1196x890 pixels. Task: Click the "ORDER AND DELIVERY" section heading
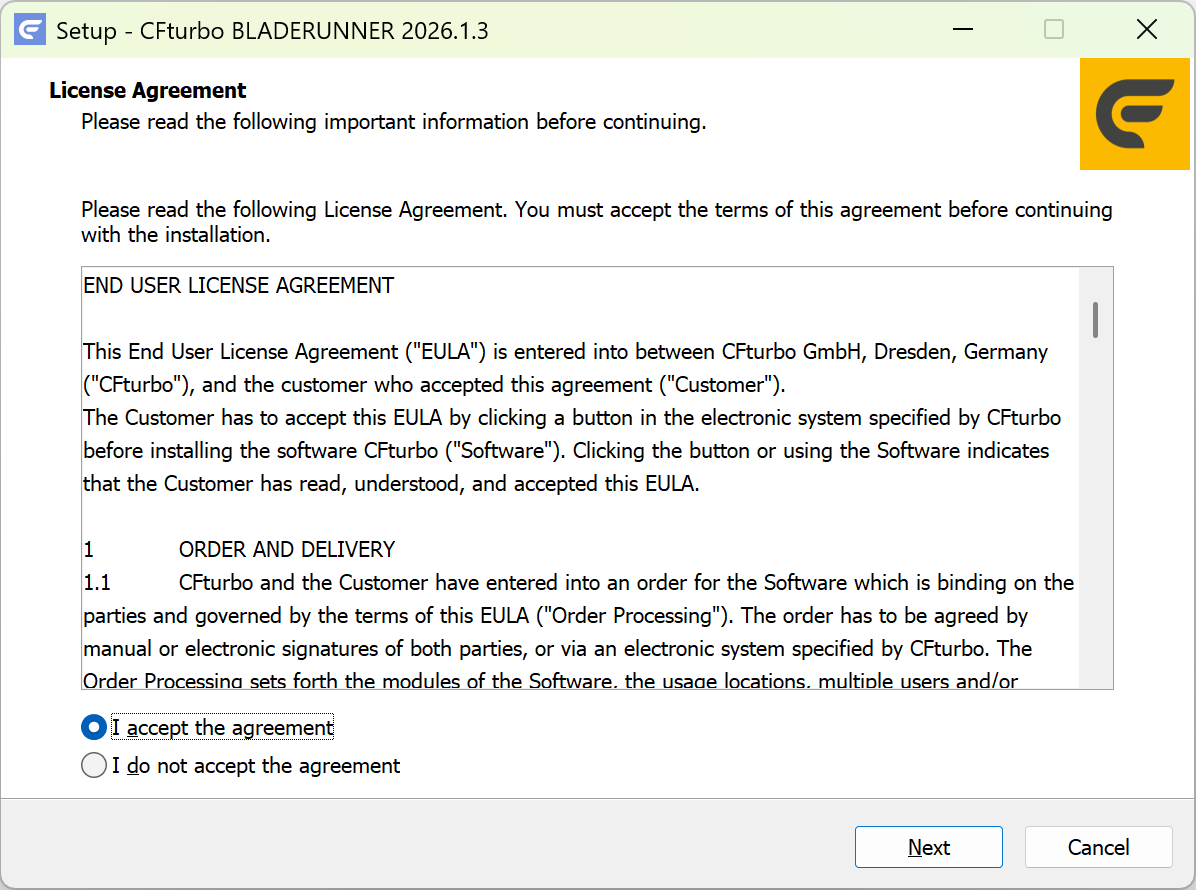tap(287, 549)
